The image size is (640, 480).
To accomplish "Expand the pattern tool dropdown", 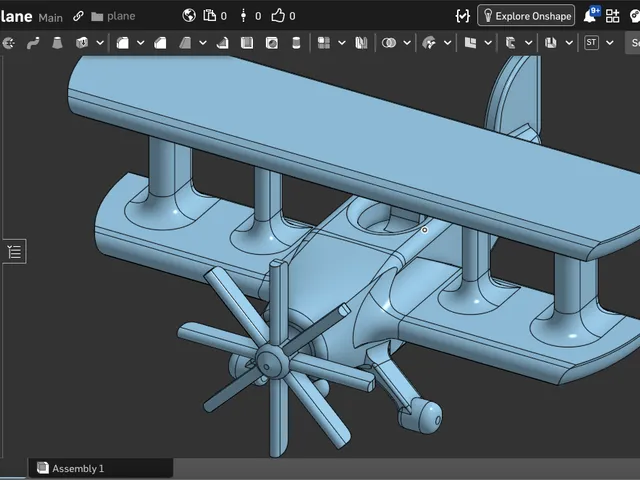I will tap(342, 43).
